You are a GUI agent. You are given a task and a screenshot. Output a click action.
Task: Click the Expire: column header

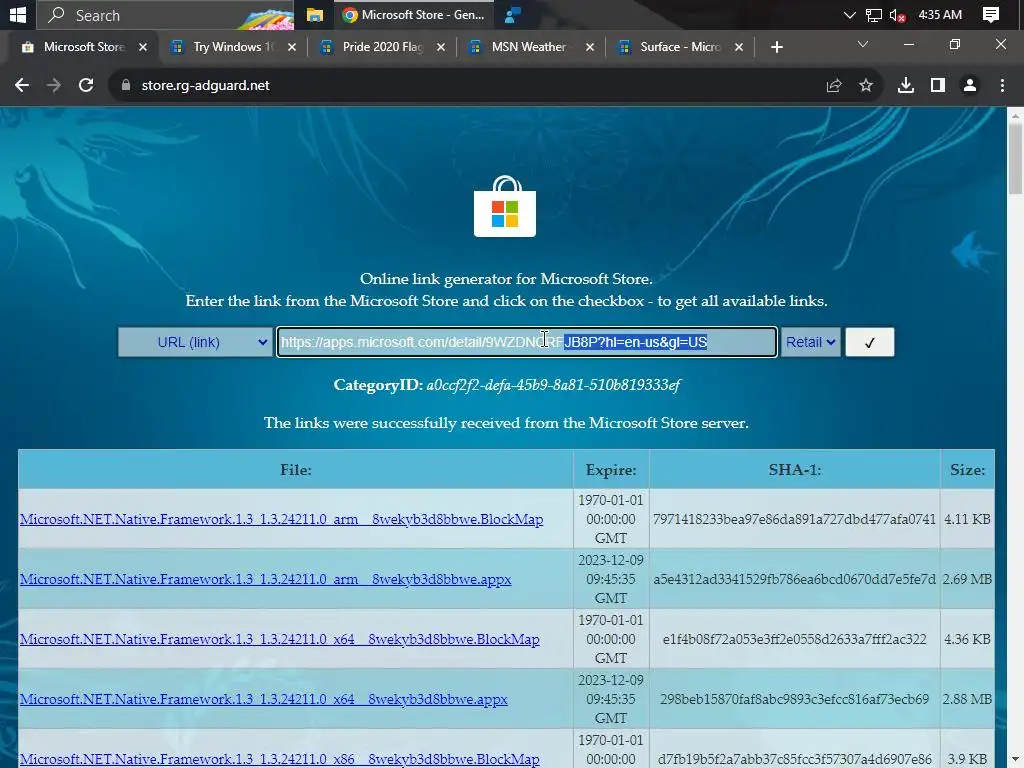[611, 470]
